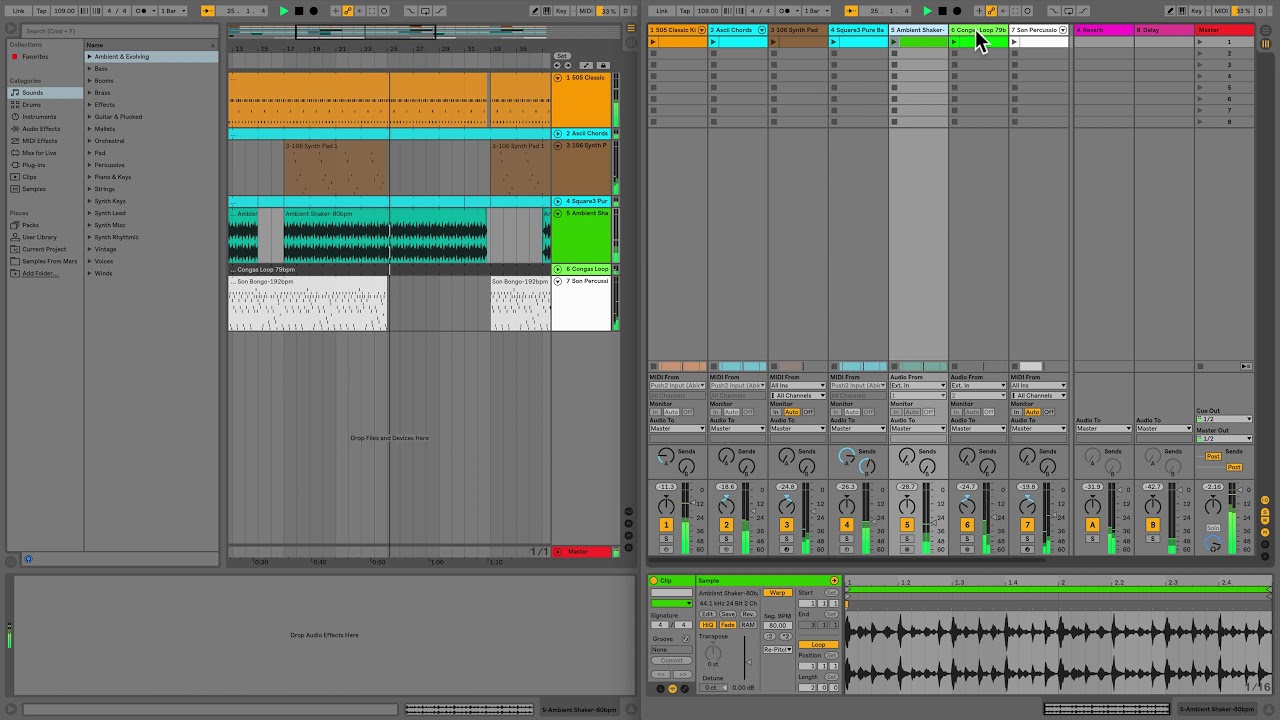Open Plug-ins browser category
1280x720 pixels.
[x=34, y=165]
